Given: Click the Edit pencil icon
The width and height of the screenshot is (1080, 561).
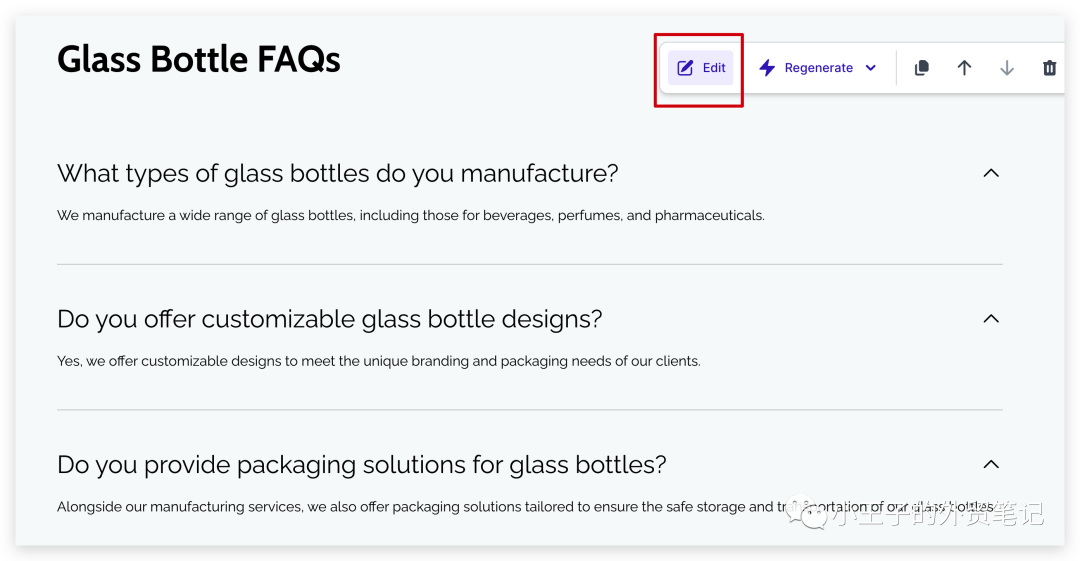Looking at the screenshot, I should [x=685, y=68].
